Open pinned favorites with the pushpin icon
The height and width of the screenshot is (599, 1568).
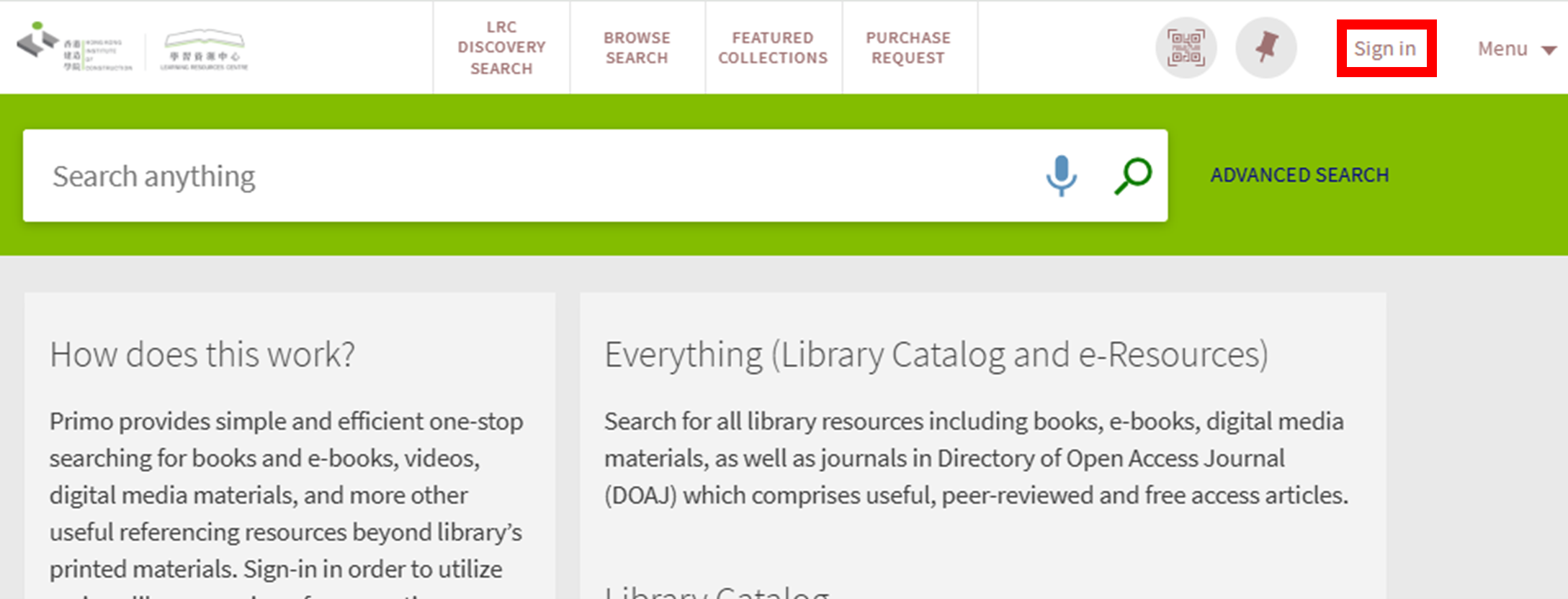coord(1265,48)
